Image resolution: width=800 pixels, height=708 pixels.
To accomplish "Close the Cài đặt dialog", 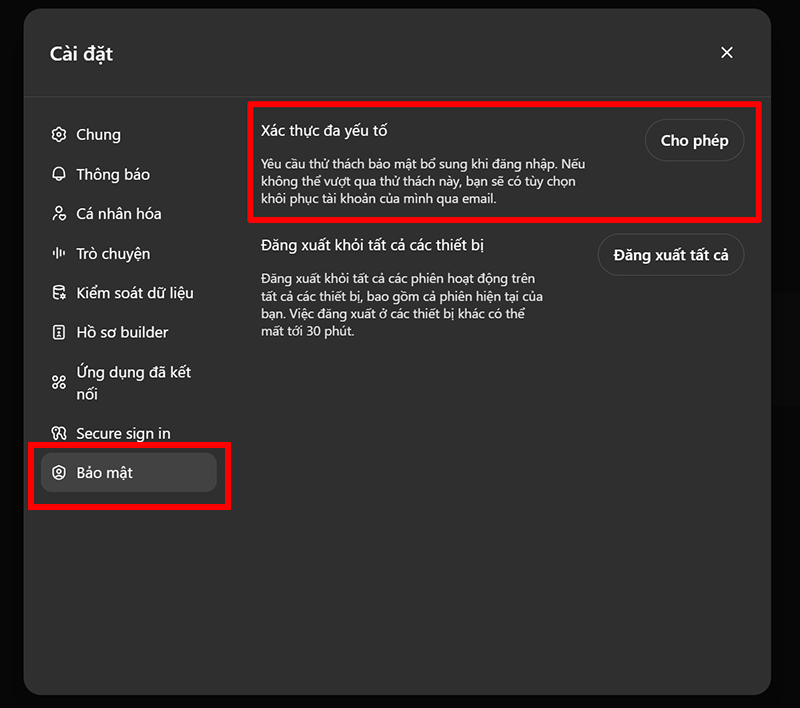I will pos(727,53).
